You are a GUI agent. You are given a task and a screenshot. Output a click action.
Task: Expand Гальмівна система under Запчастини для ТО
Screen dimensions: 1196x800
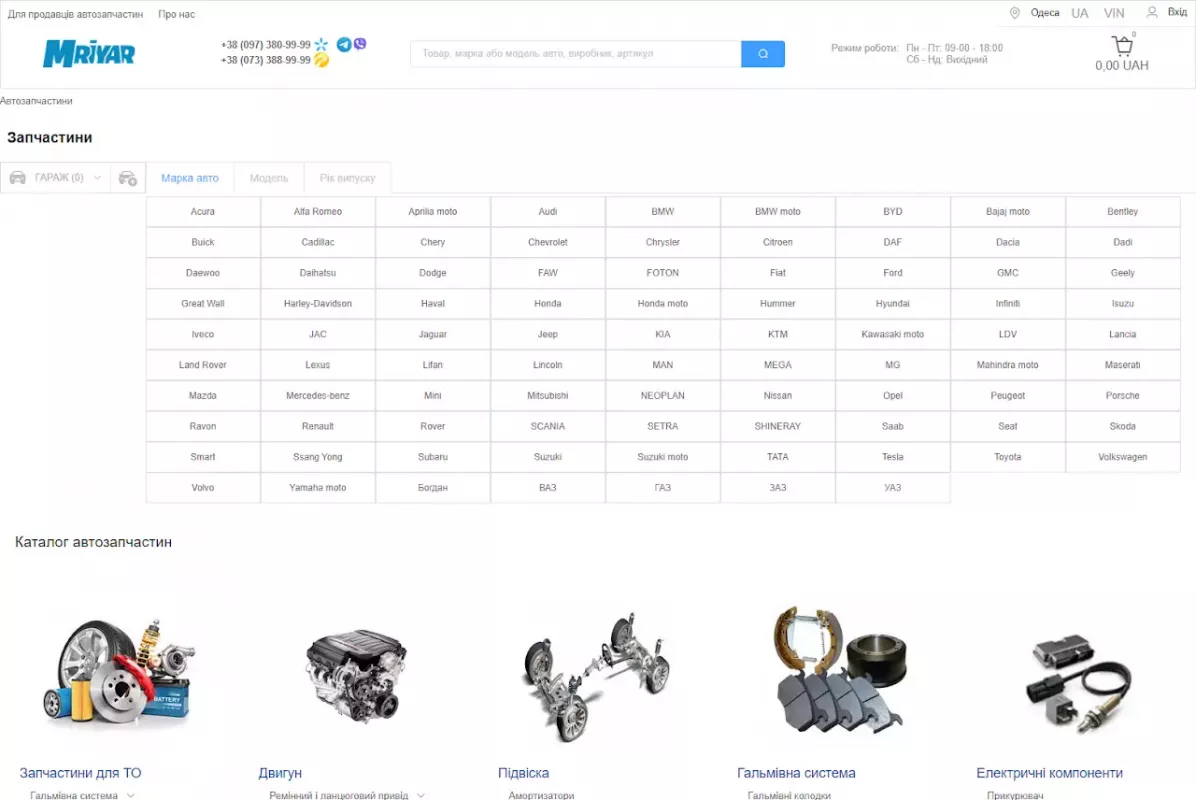click(130, 795)
